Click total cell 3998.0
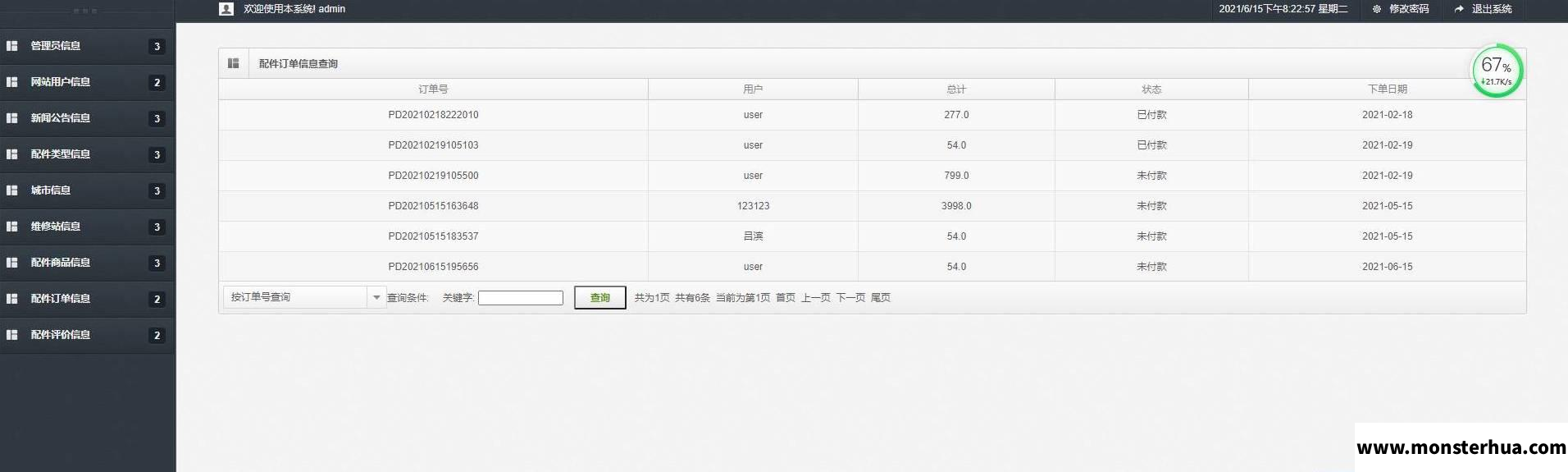The width and height of the screenshot is (1568, 472). coord(956,206)
